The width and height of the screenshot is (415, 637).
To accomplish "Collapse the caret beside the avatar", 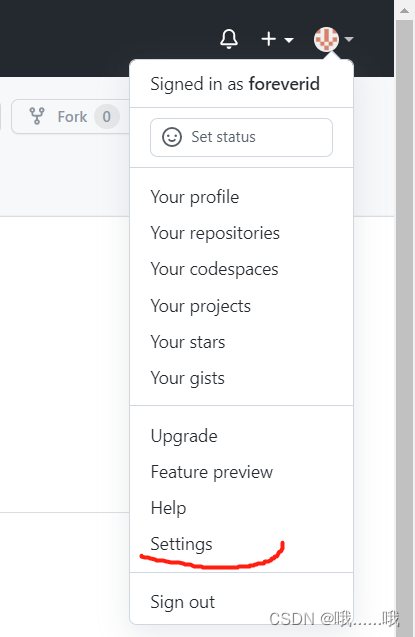I will pos(349,39).
